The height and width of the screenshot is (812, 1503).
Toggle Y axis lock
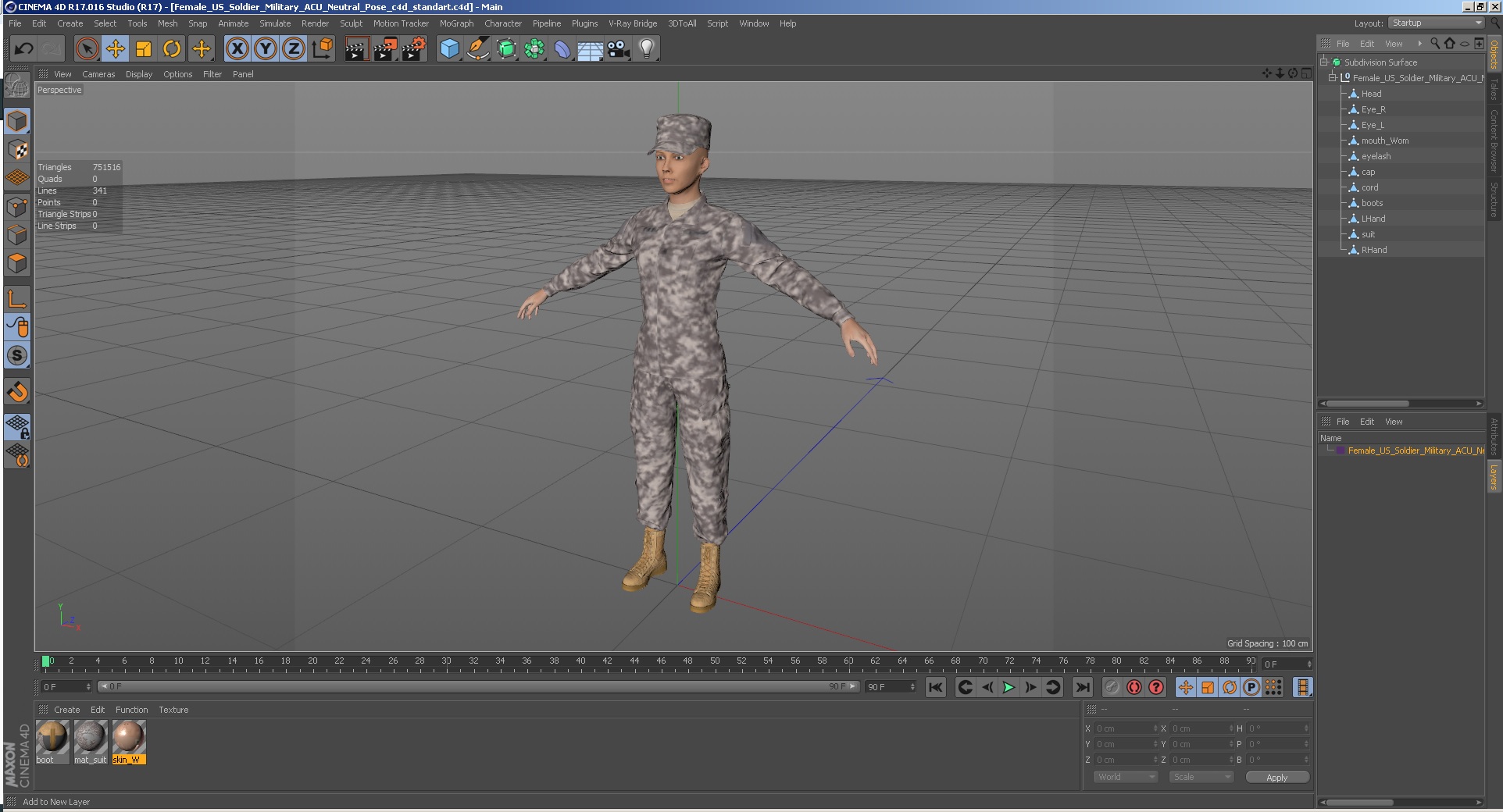266,49
